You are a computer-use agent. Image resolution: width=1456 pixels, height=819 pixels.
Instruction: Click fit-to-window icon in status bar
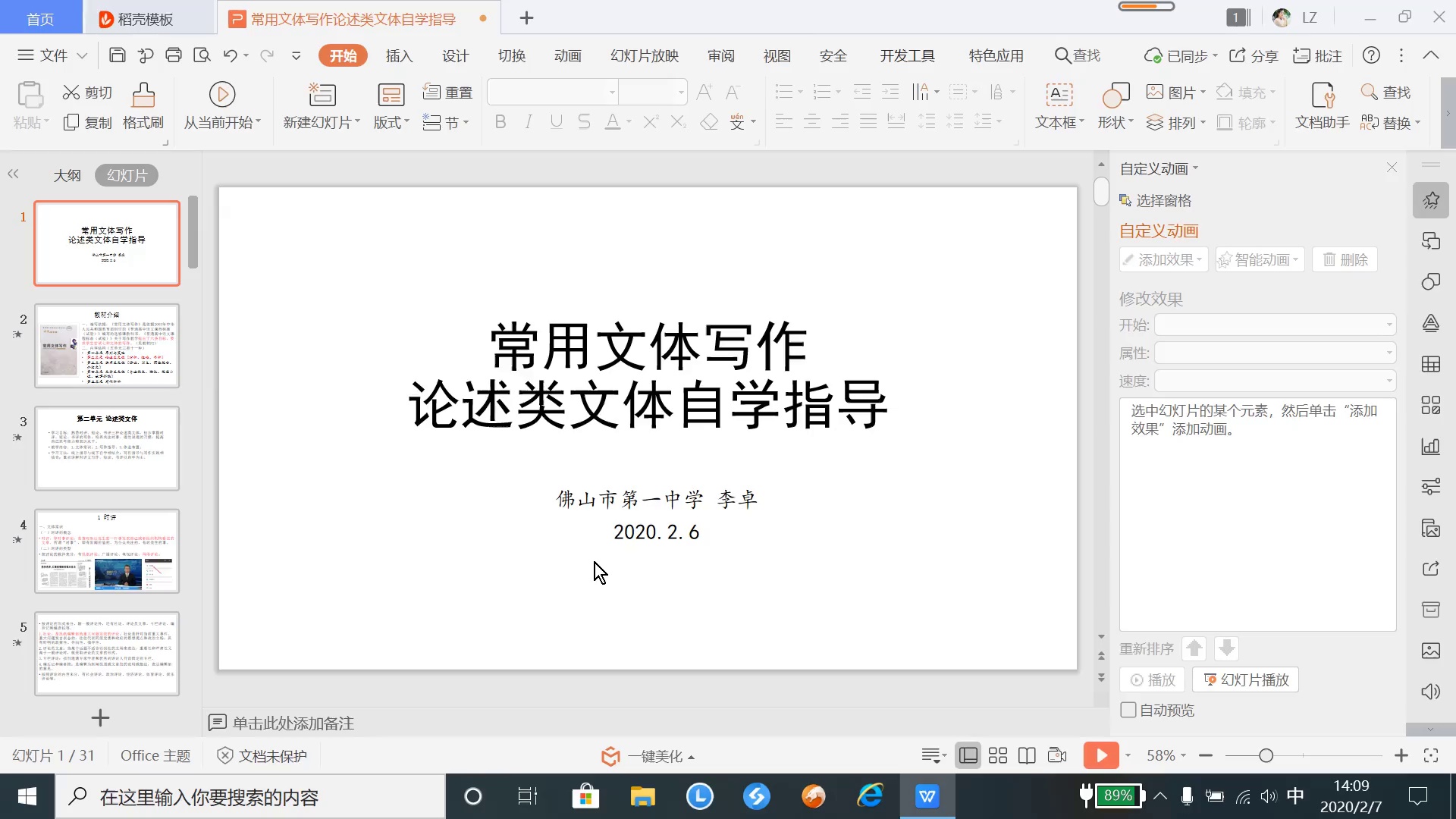coord(1431,755)
